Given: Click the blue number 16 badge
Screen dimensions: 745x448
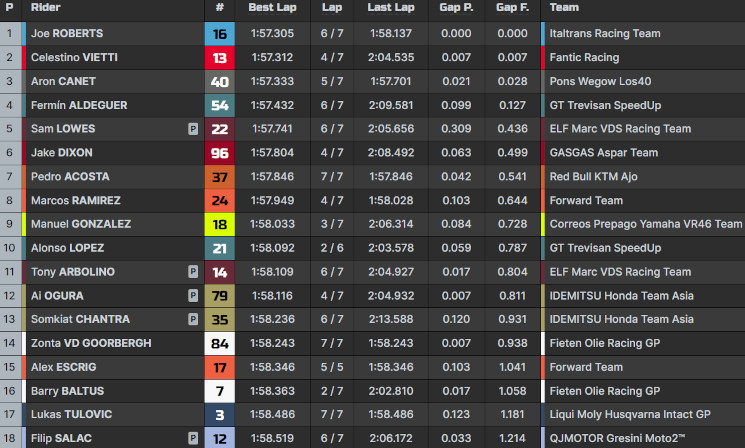Looking at the screenshot, I should [219, 34].
